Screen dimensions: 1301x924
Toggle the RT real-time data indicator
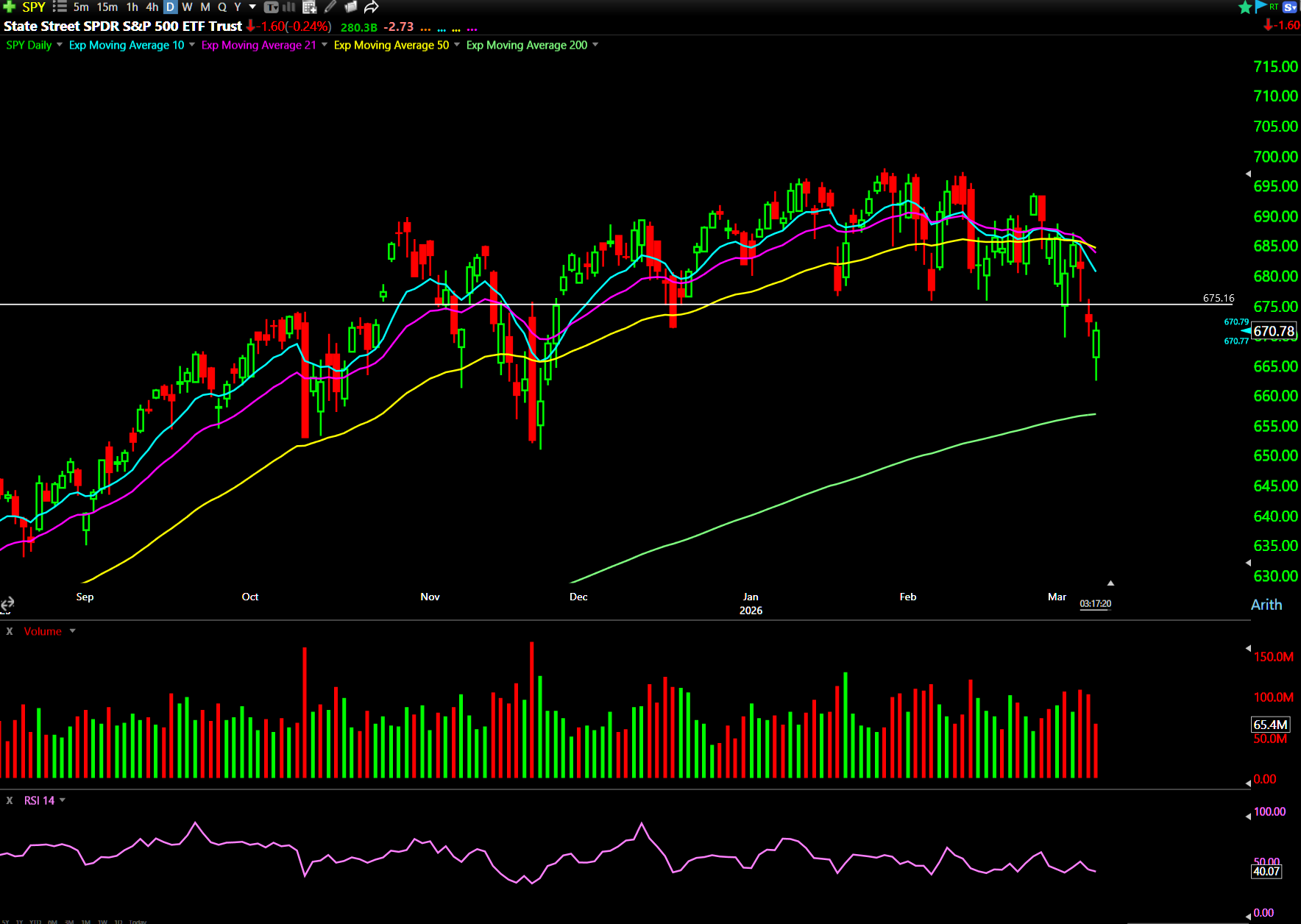(x=1274, y=7)
